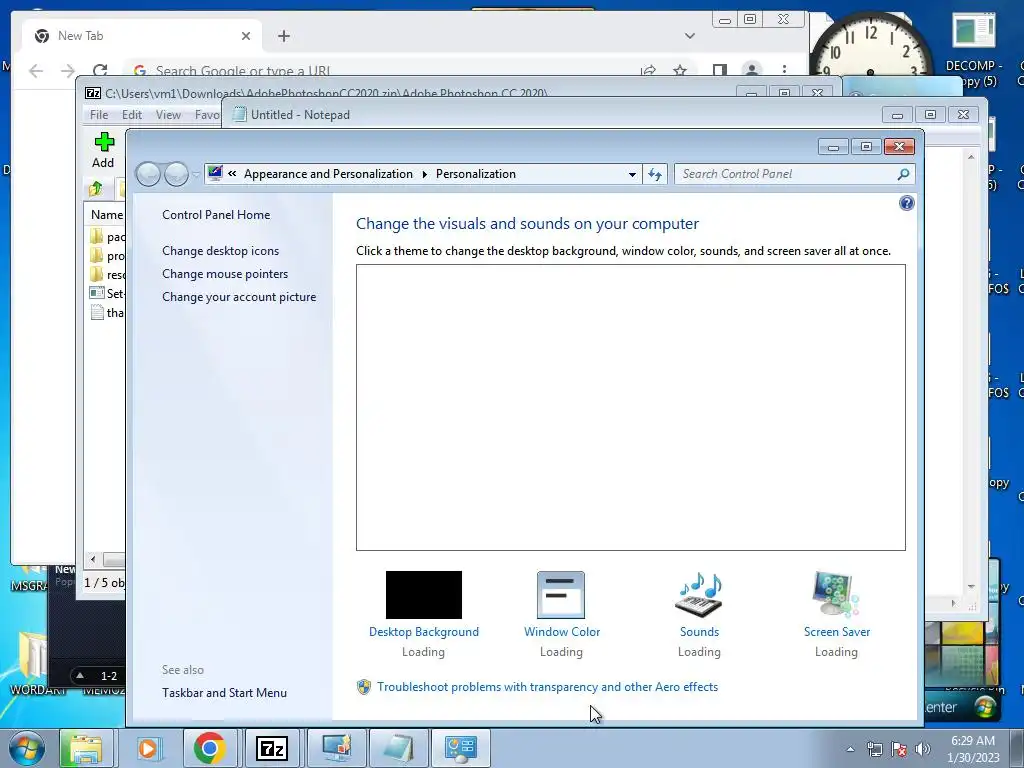Open Change mouse pointers link
Image resolution: width=1024 pixels, height=768 pixels.
coord(225,274)
